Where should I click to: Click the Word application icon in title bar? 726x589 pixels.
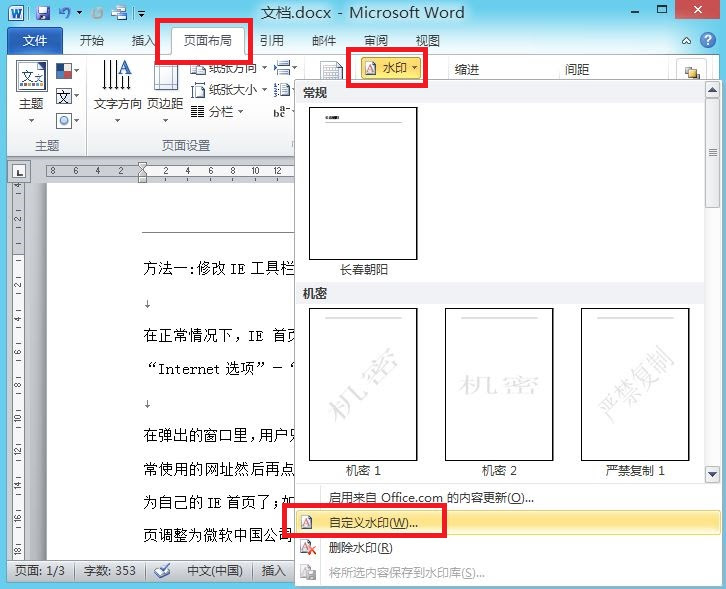[16, 13]
